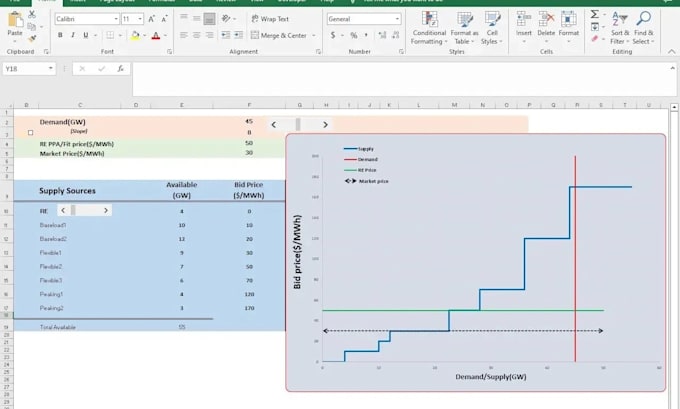Decrease font size with the small A
680x409 pixels.
pyautogui.click(x=164, y=19)
